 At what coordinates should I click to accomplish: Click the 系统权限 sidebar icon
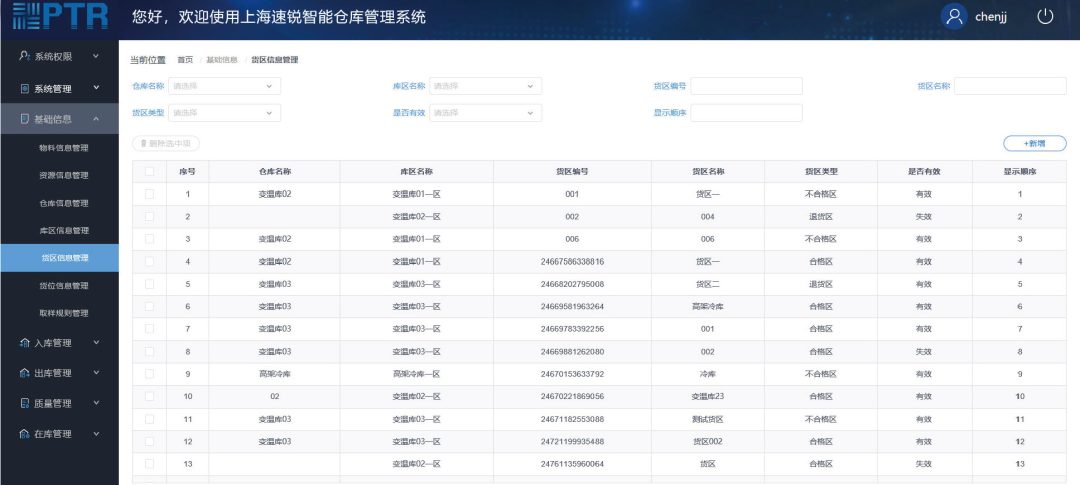(25, 56)
